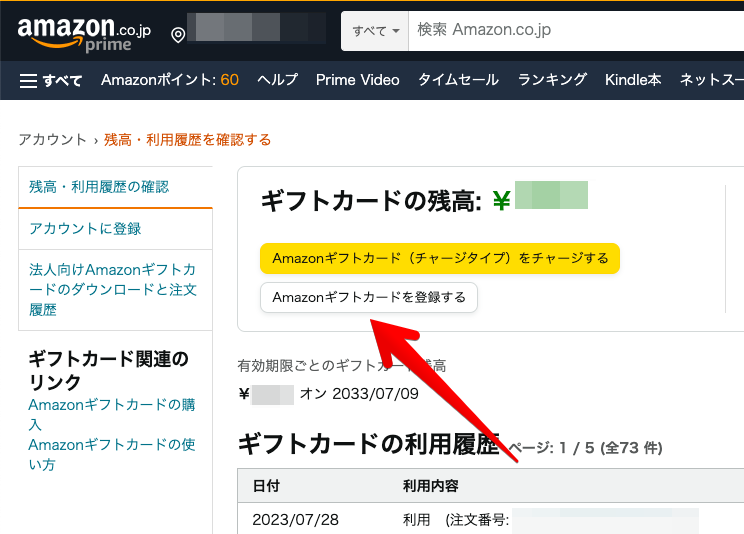Click the expiry date オン 2033/07/09

pos(359,393)
